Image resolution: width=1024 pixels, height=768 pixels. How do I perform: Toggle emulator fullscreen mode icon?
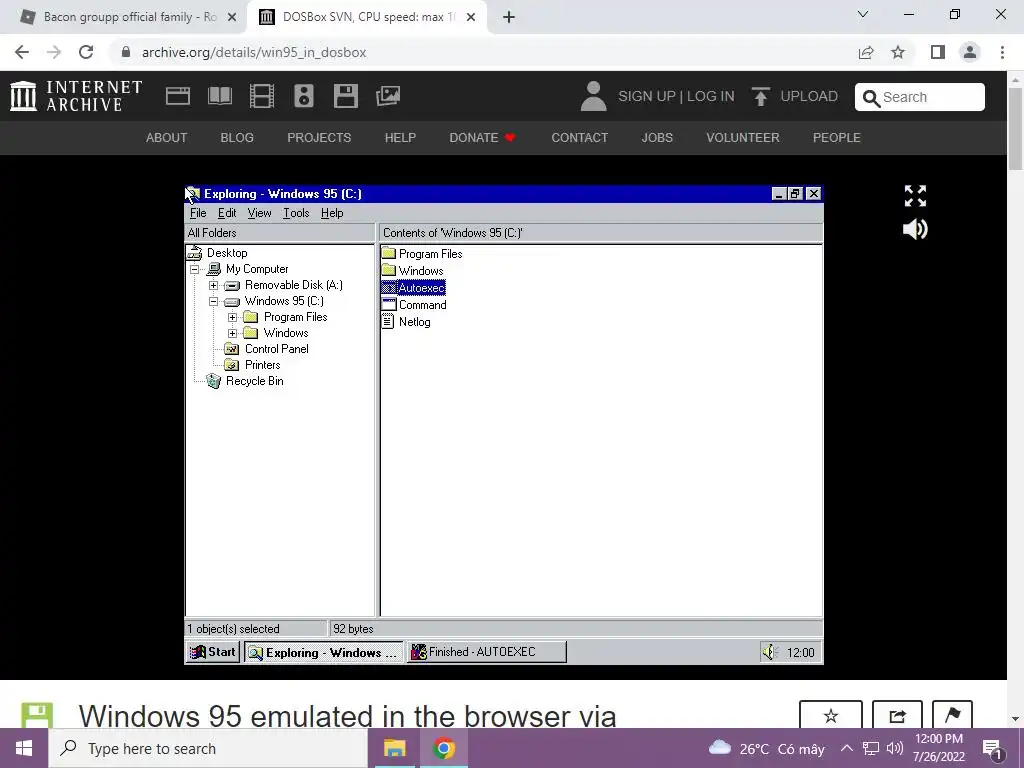(x=915, y=195)
